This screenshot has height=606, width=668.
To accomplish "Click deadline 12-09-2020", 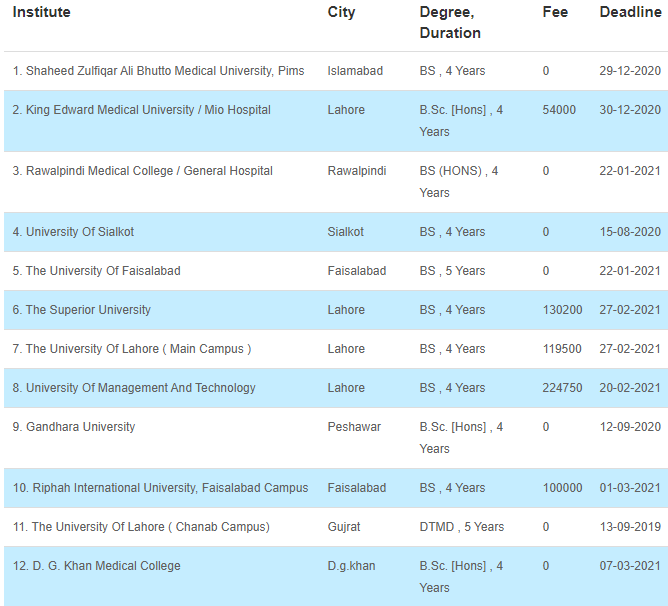I will pyautogui.click(x=630, y=427).
